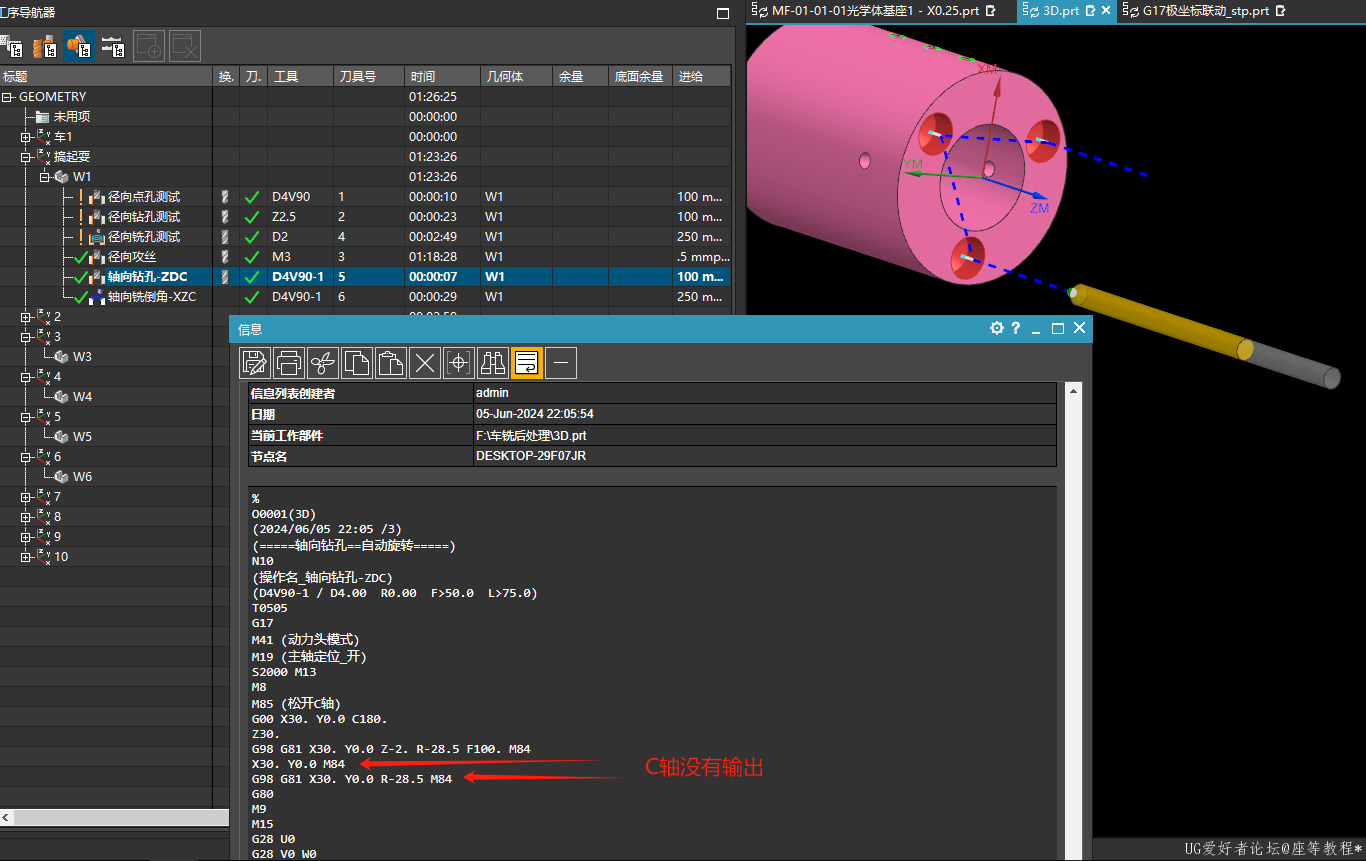This screenshot has height=861, width=1366.
Task: Collapse node 3 in the tree
Action: (26, 337)
